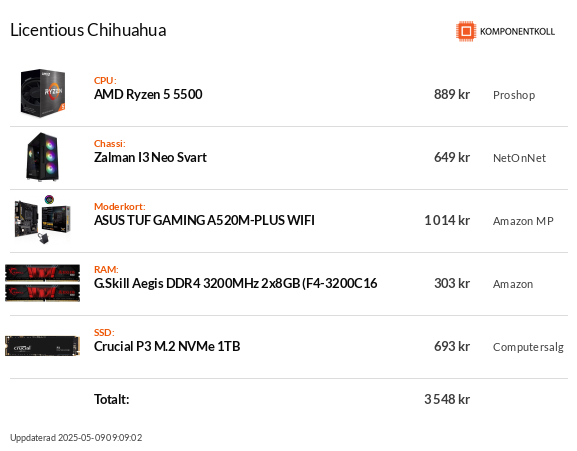Viewport: 577px width, 451px height.
Task: Open the AMD Ryzen box product image
Action: [43, 93]
